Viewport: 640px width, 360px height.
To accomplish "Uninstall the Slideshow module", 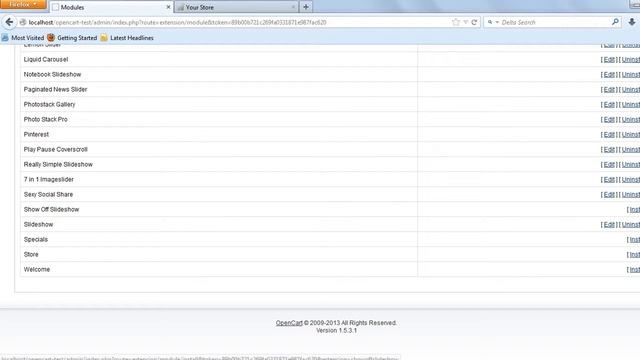I will point(631,225).
